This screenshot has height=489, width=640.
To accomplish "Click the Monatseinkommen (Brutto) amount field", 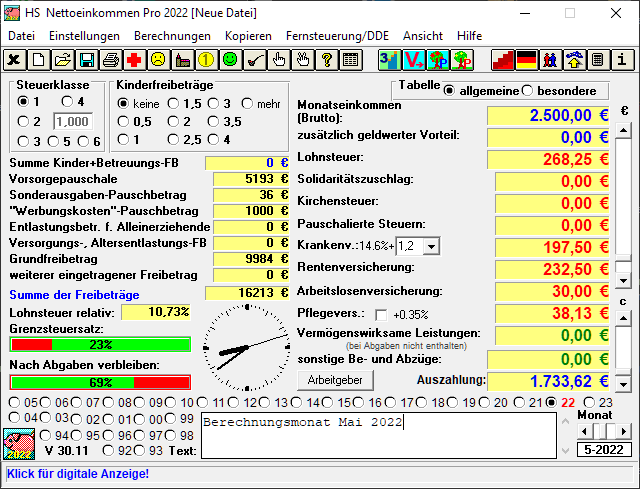I will pyautogui.click(x=548, y=114).
